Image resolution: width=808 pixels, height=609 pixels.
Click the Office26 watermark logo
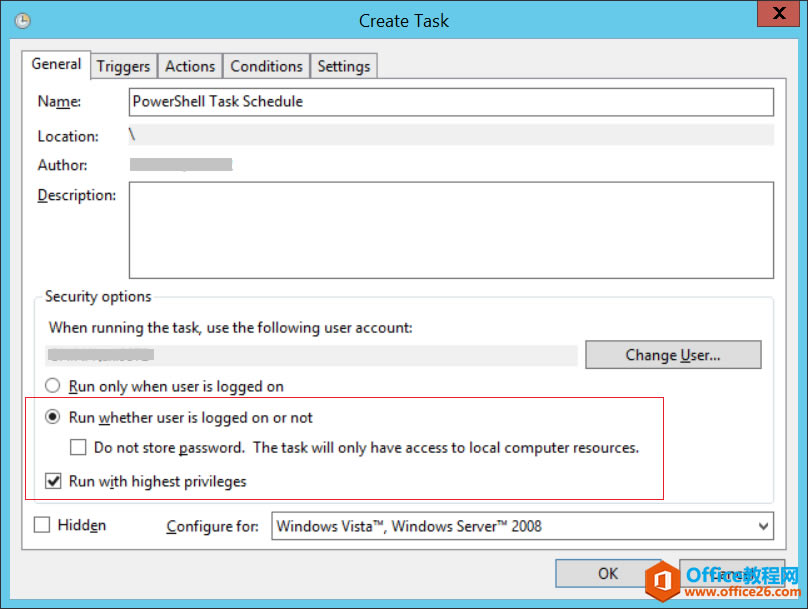point(665,581)
